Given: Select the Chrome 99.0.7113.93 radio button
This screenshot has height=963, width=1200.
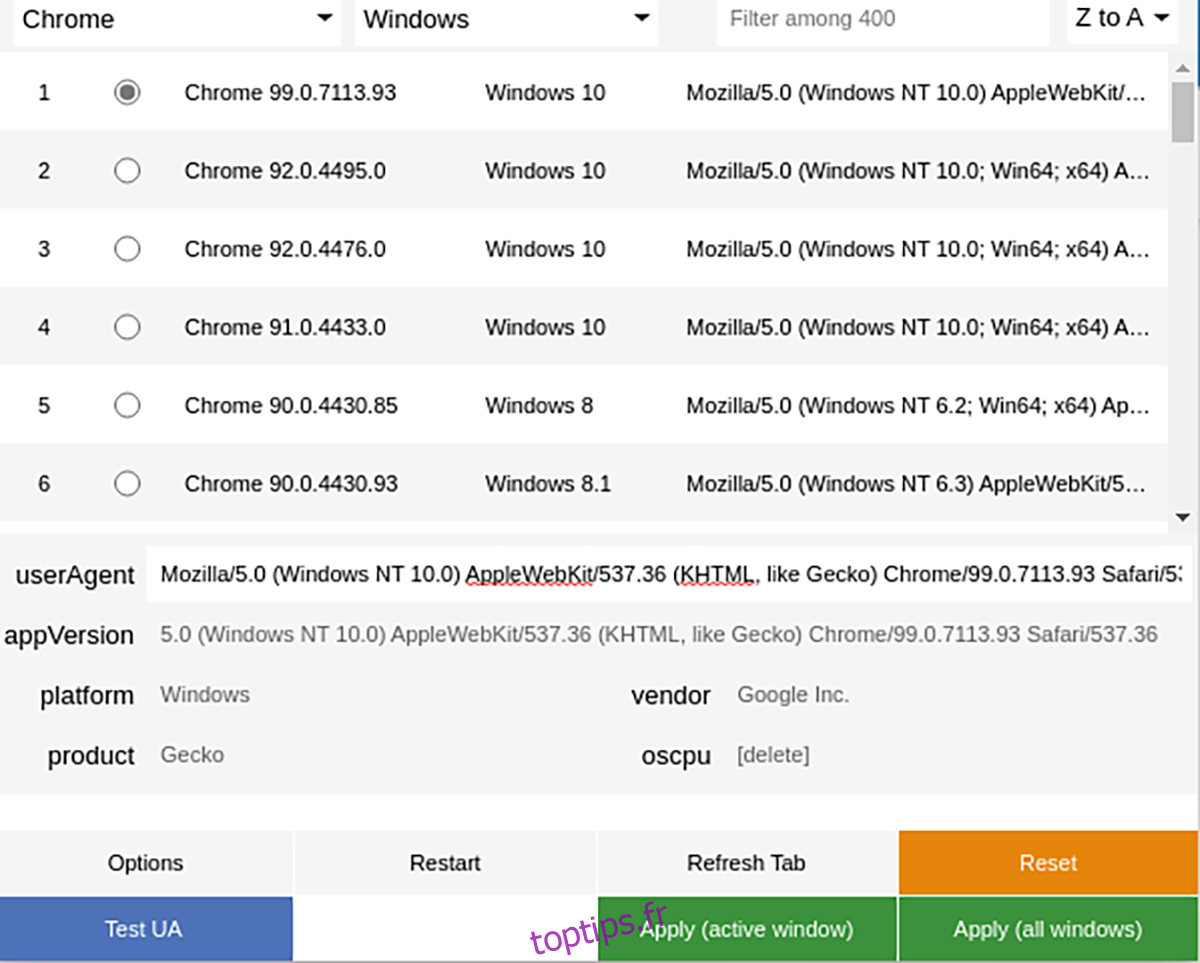Looking at the screenshot, I should point(127,93).
